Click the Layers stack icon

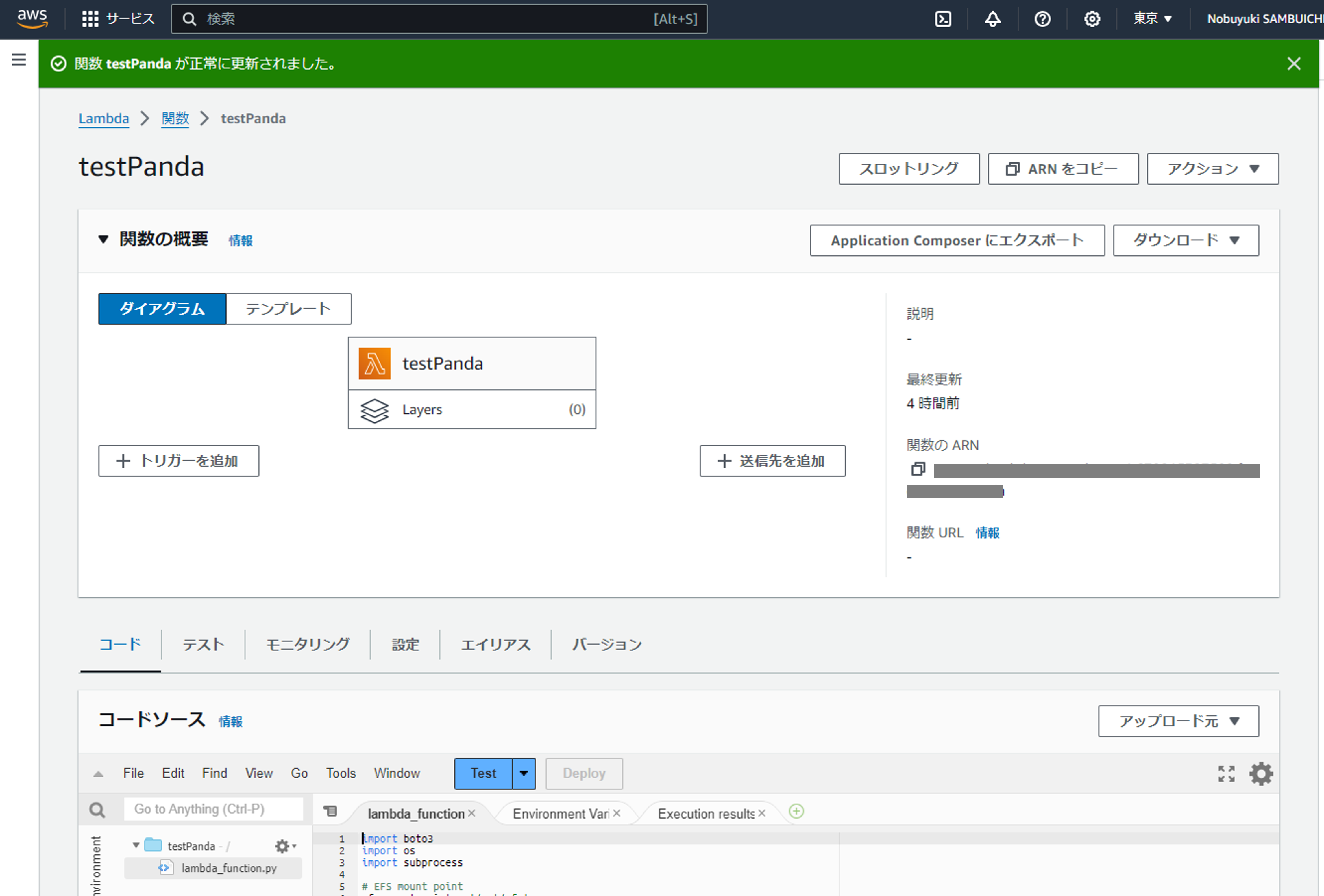(x=374, y=410)
